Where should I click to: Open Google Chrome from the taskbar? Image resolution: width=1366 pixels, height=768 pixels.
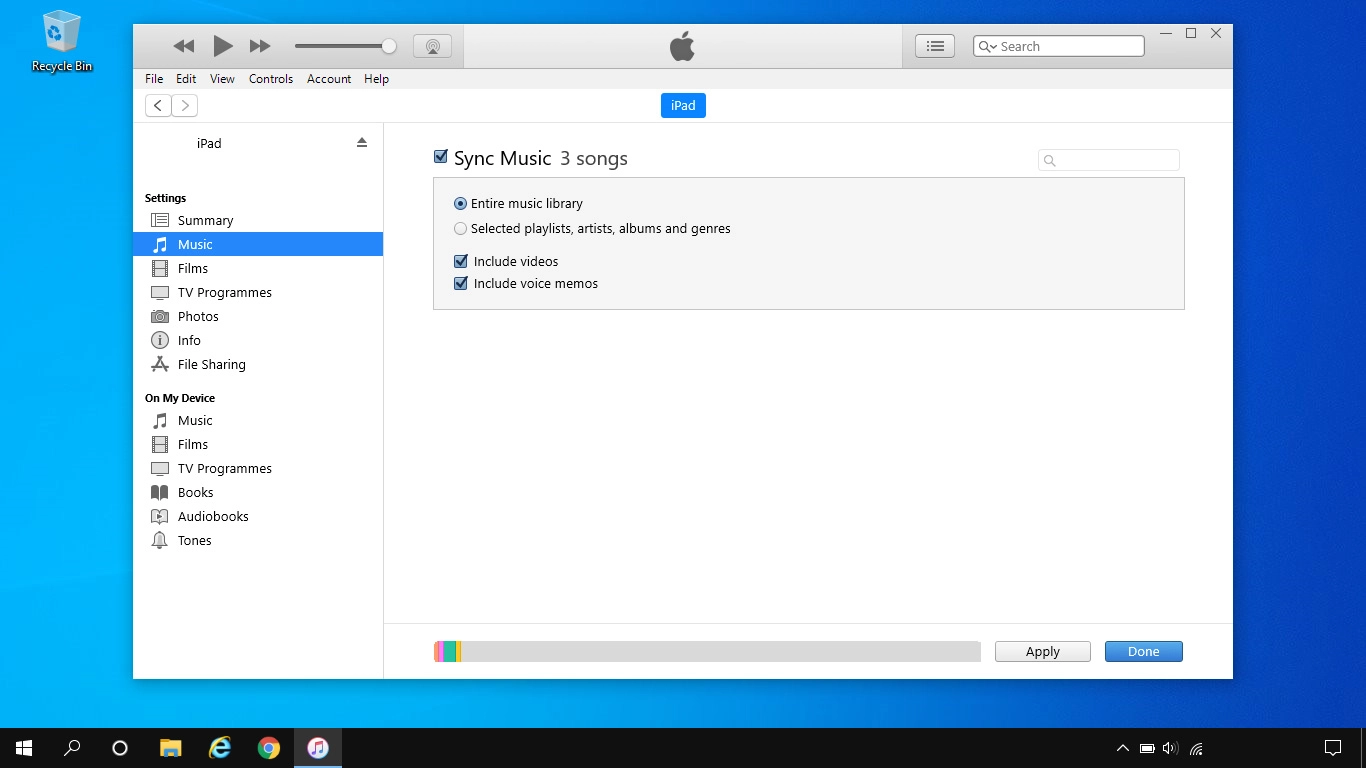[269, 748]
